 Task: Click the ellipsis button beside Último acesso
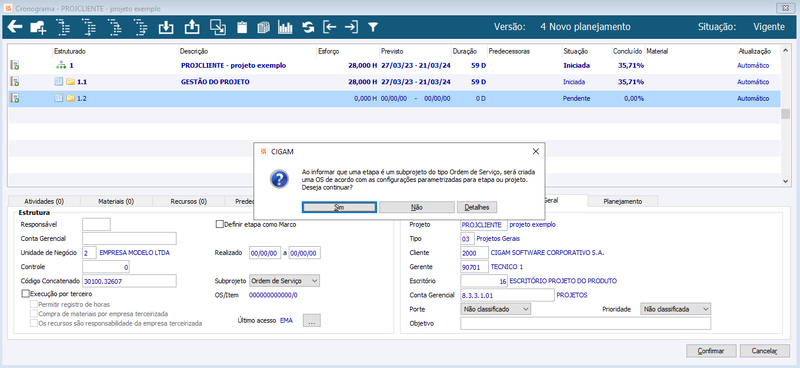click(312, 321)
